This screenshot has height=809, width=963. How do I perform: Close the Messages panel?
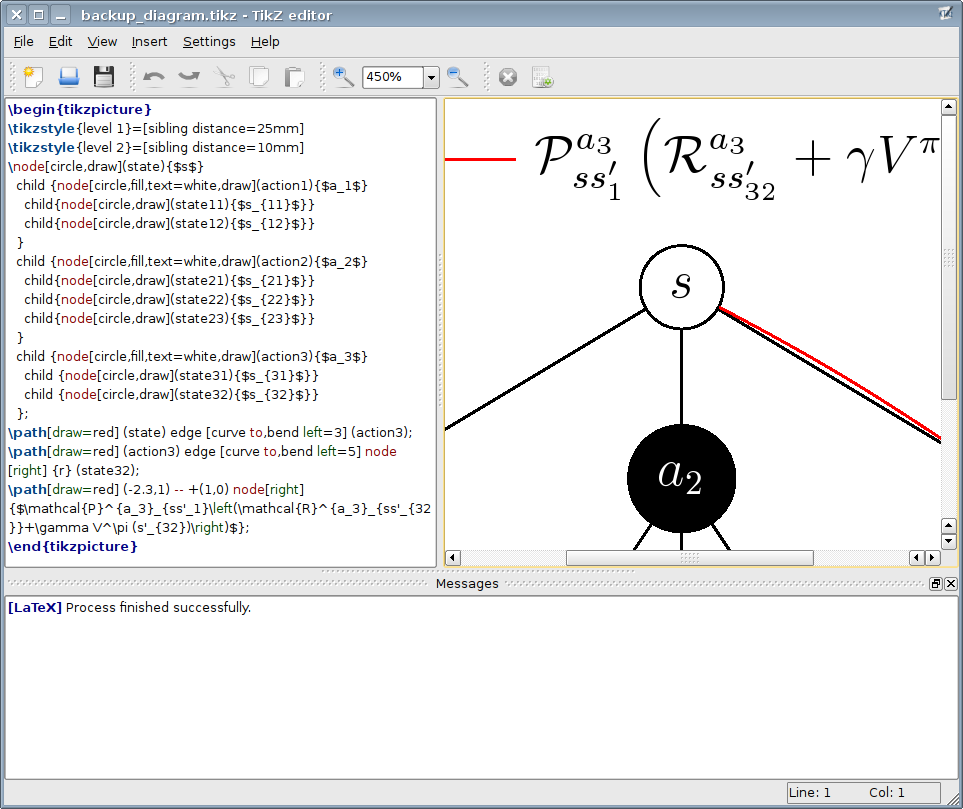coord(951,584)
